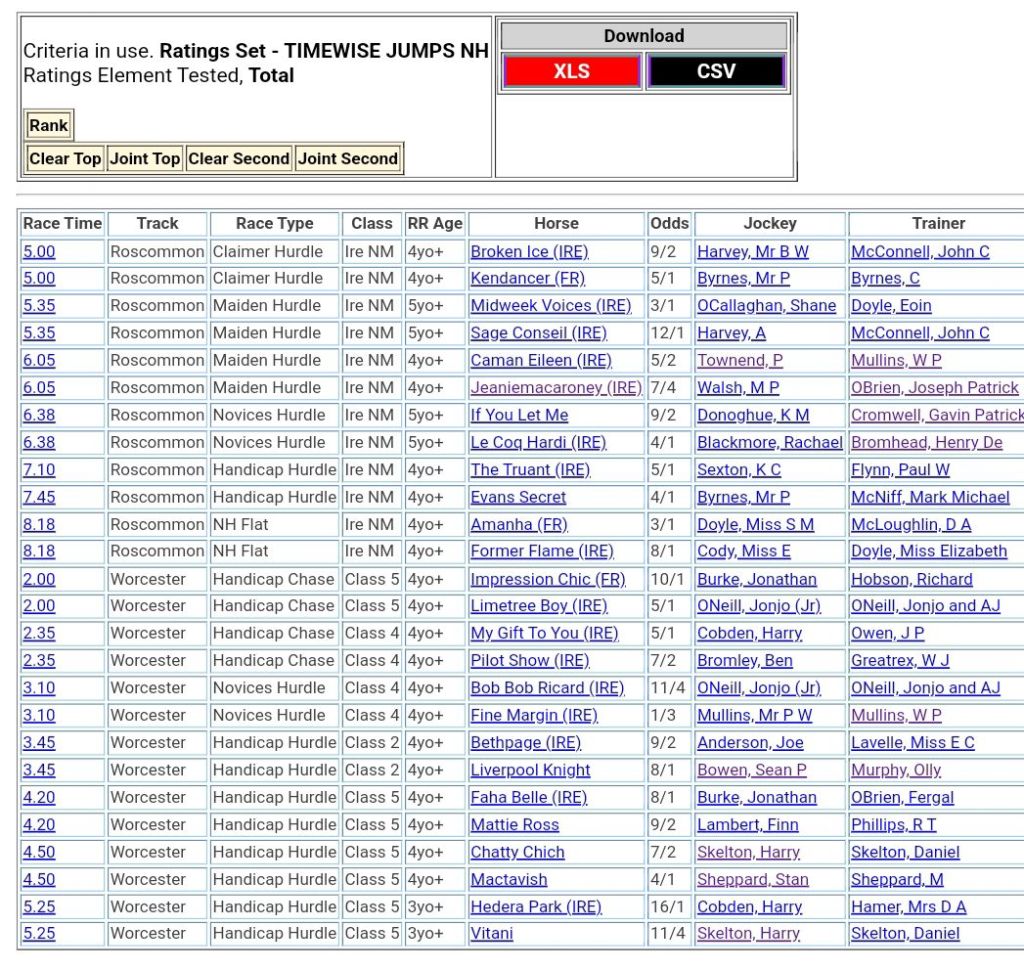Open jockey Blackmore, Rachael link
The height and width of the screenshot is (970, 1024).
click(x=769, y=443)
